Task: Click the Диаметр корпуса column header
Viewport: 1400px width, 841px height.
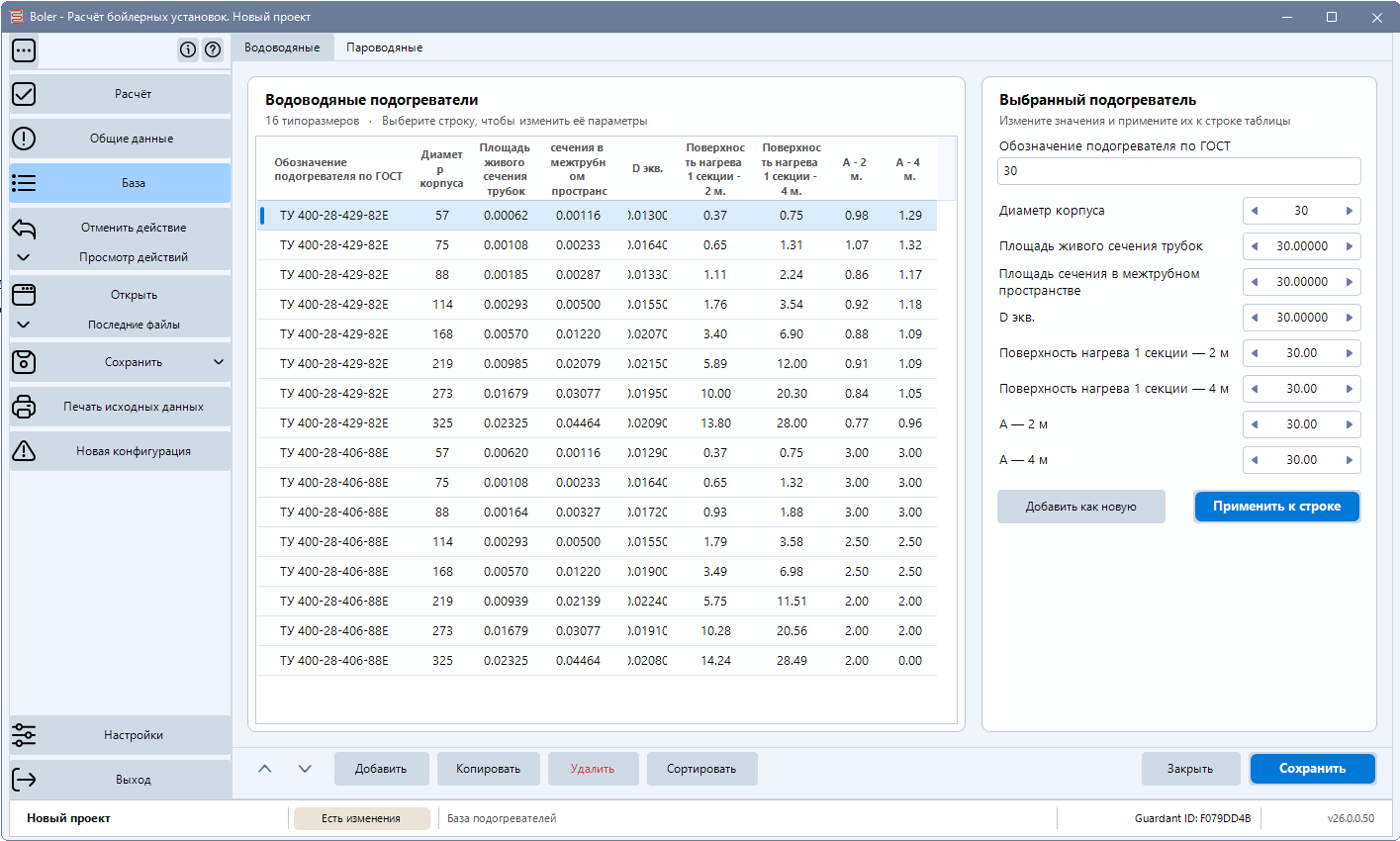Action: 441,169
